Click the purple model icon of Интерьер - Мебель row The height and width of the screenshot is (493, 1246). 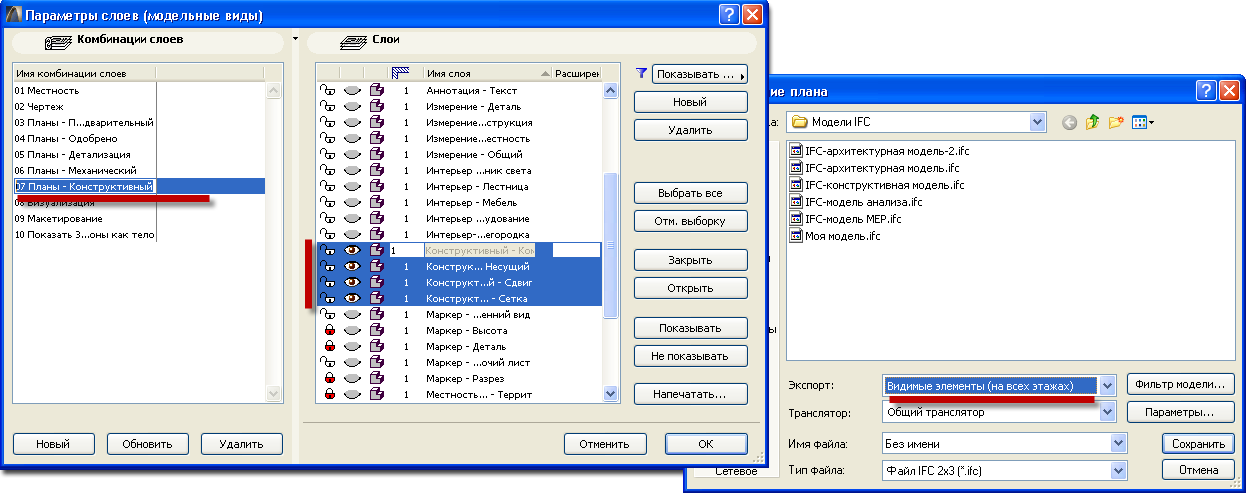click(x=377, y=202)
